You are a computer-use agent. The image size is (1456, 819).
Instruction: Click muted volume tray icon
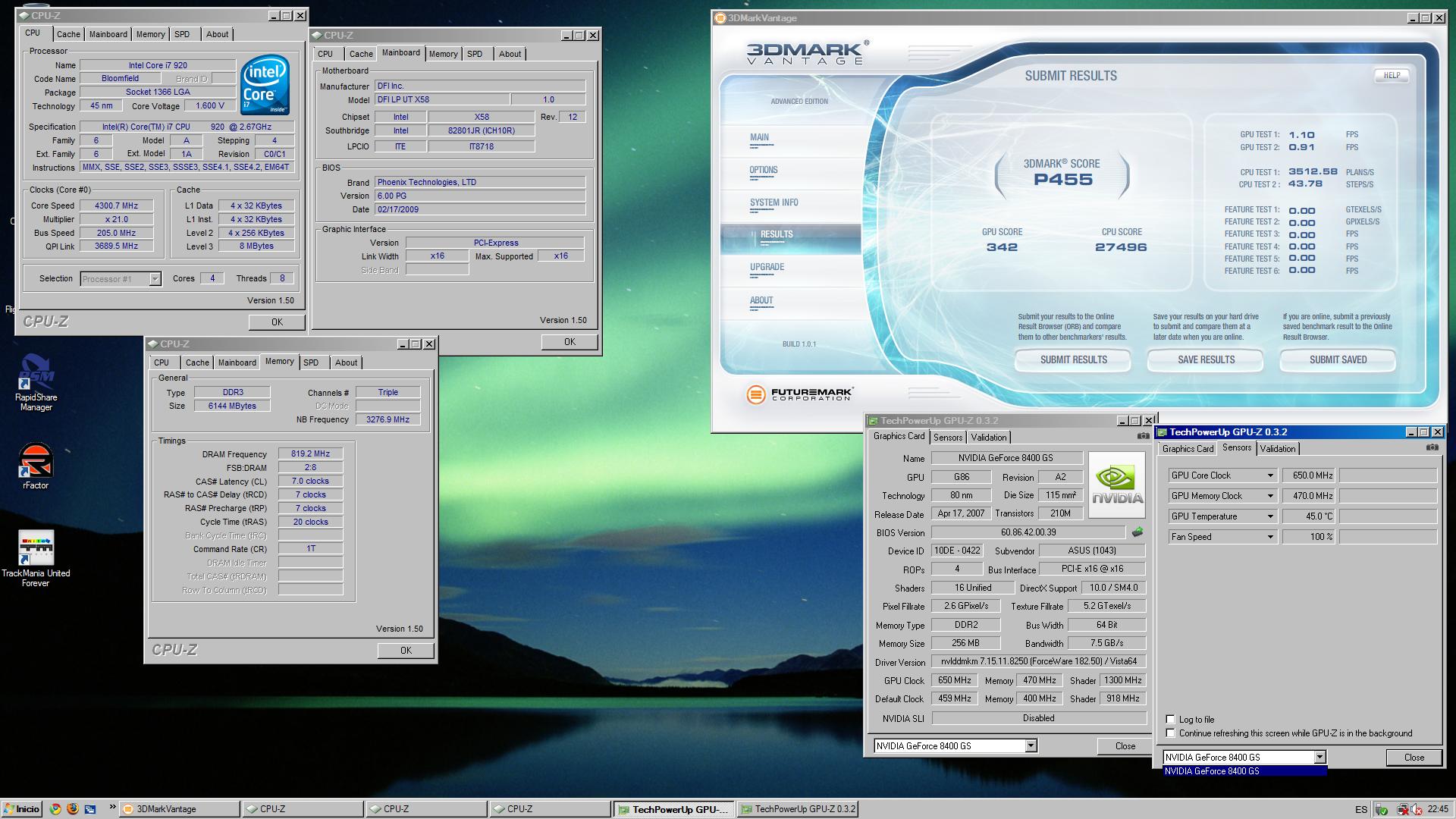1416,809
